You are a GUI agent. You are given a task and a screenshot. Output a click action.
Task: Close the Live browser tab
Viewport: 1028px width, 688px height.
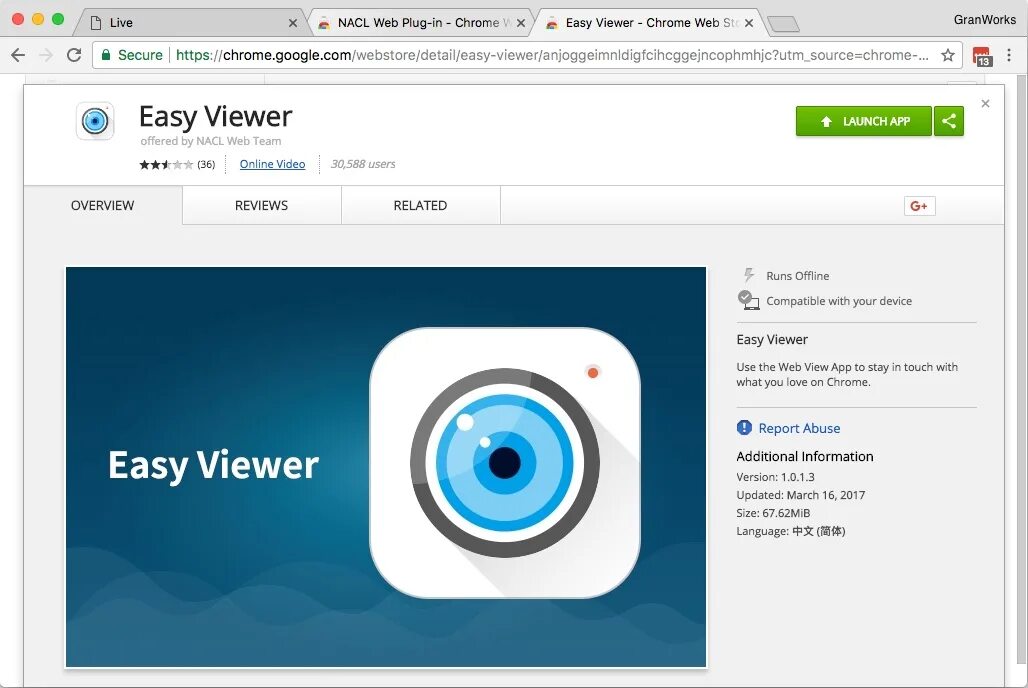[292, 23]
